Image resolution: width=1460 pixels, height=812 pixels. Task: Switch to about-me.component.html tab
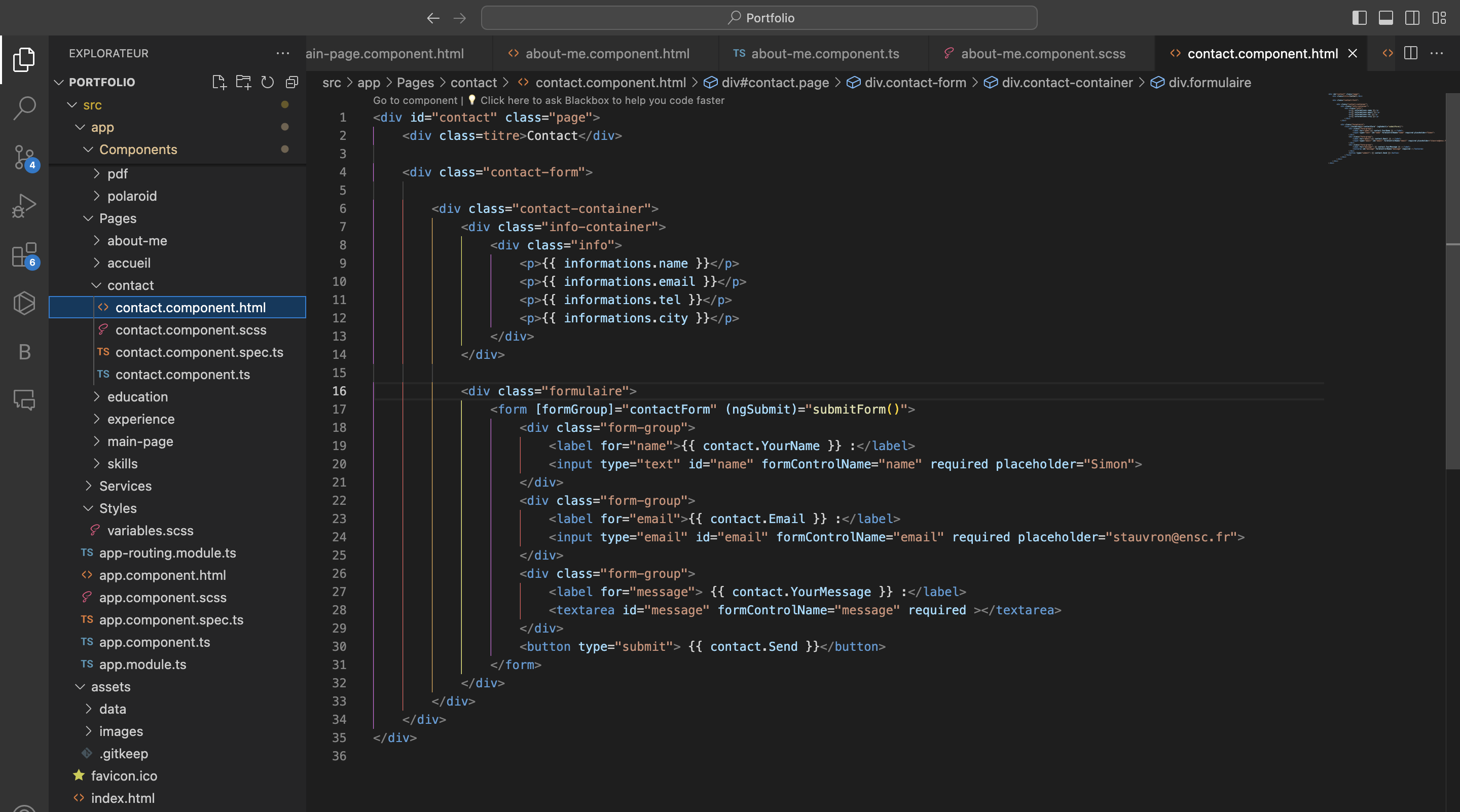[605, 53]
